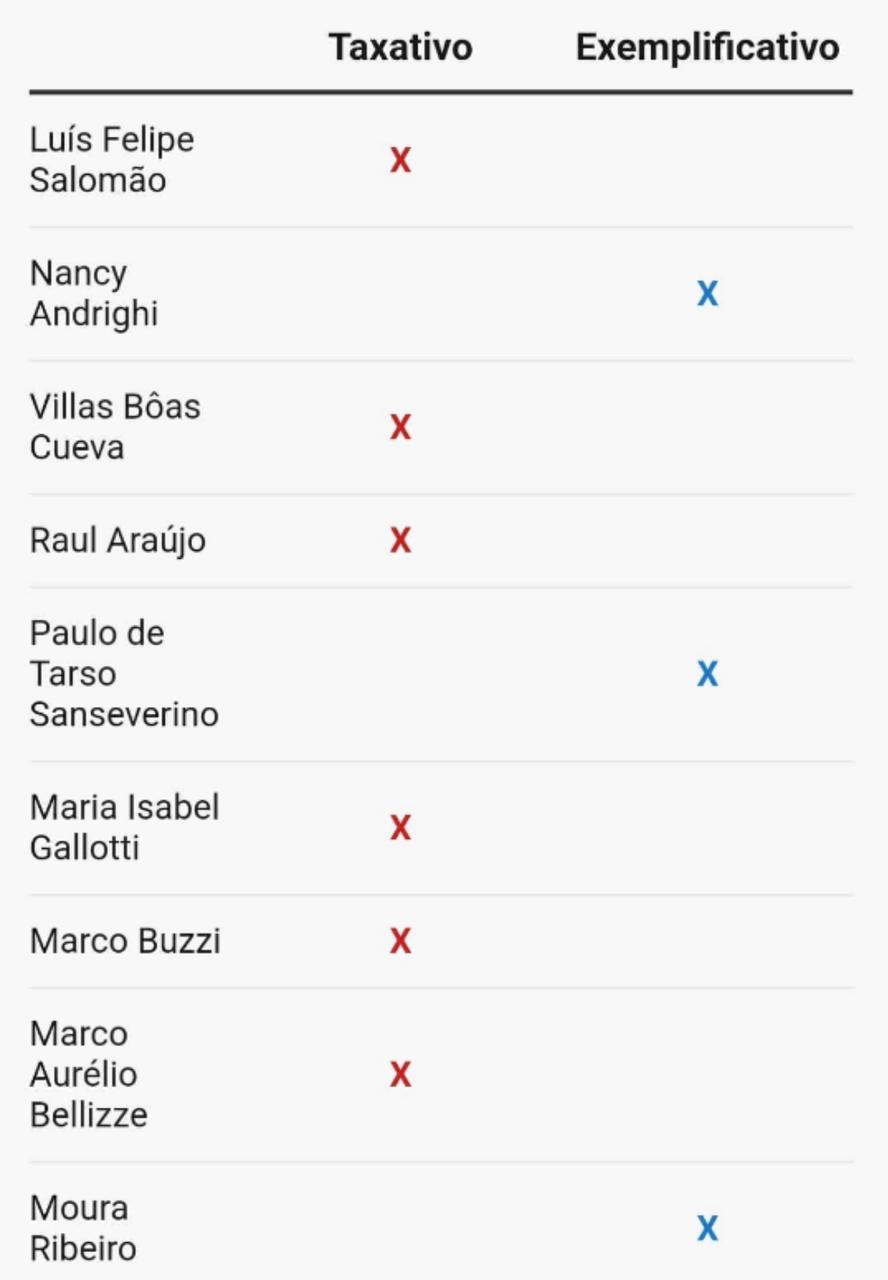Screen dimensions: 888x1280
Task: Select the Exemplificativo column header
Action: click(x=708, y=47)
